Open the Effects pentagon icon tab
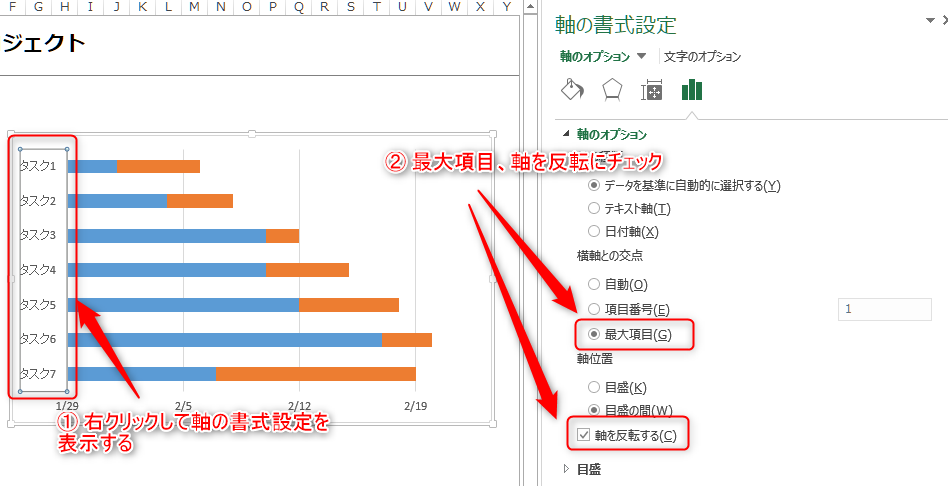The height and width of the screenshot is (486, 948). coord(612,91)
